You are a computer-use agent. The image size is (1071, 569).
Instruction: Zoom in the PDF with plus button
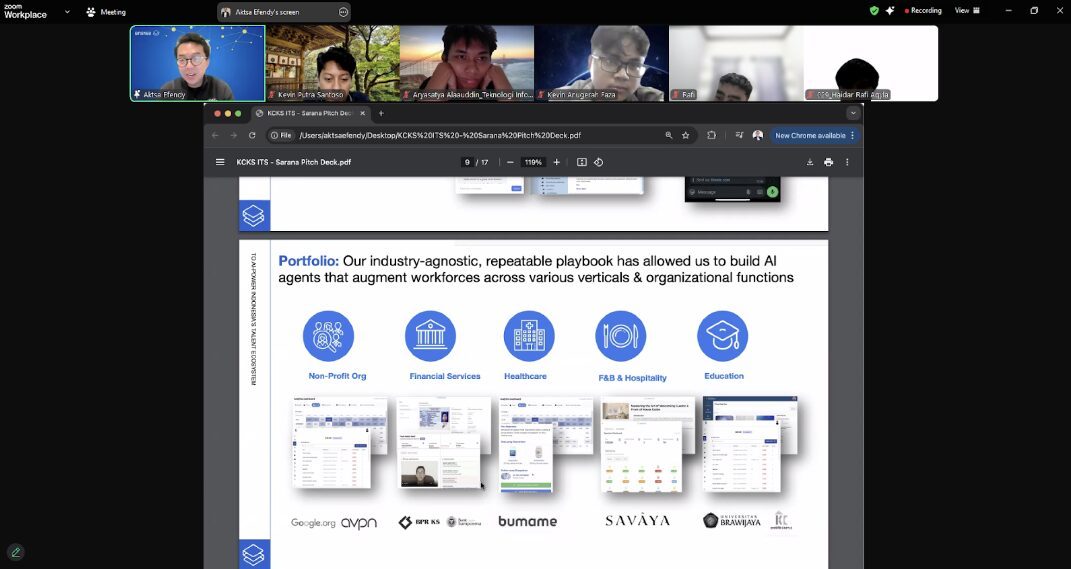pyautogui.click(x=557, y=162)
